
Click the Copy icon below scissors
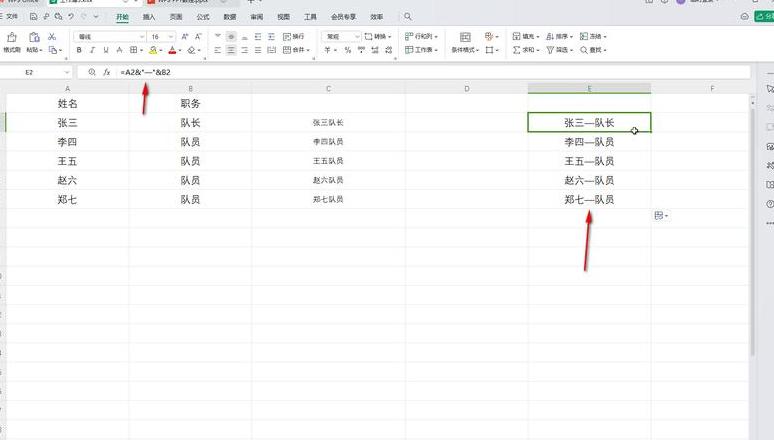(x=53, y=50)
